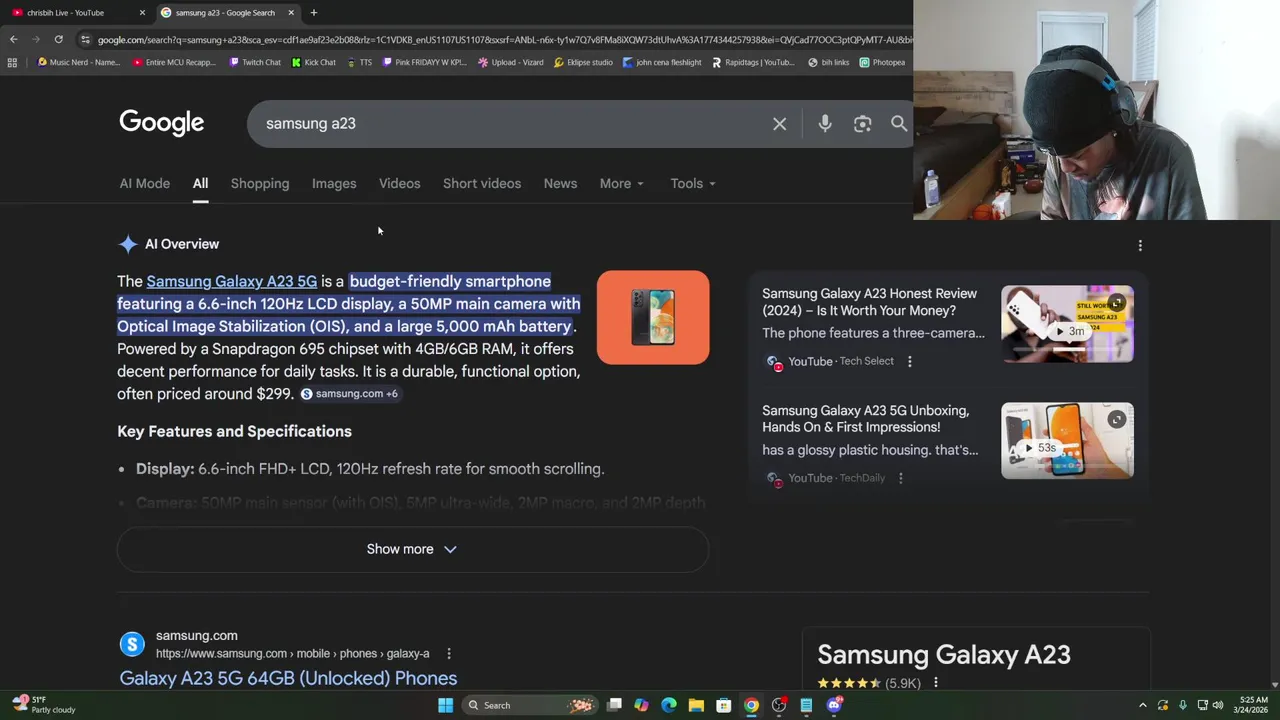The width and height of the screenshot is (1280, 720).
Task: Open the bookmarks apps grid icon
Action: pos(12,62)
